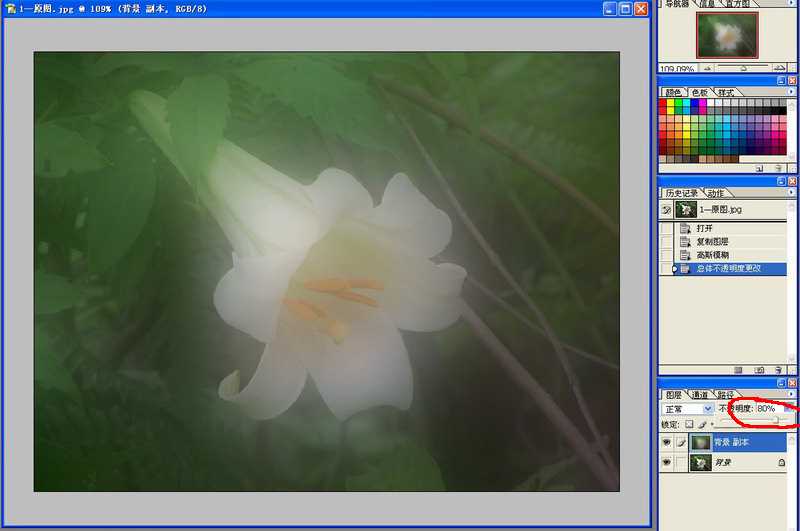The width and height of the screenshot is (800, 531).
Task: Select the 打开 history state
Action: click(731, 228)
